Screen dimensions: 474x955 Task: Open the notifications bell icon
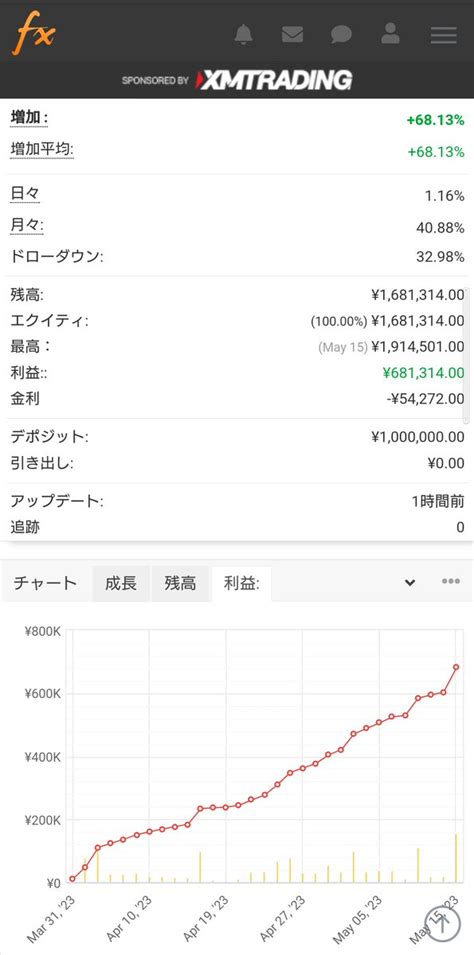244,34
